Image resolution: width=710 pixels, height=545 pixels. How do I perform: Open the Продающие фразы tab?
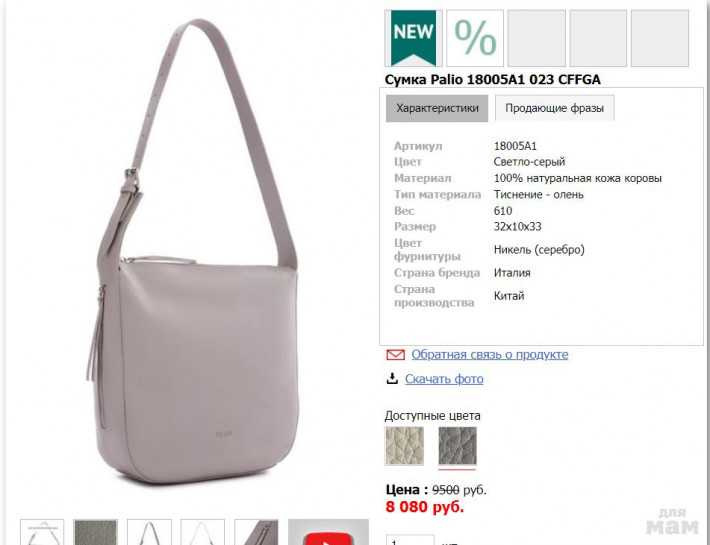click(x=554, y=108)
